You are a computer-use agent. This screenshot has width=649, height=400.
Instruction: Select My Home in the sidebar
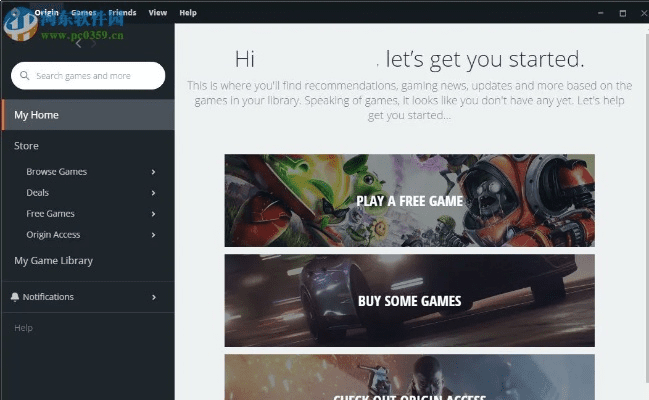pyautogui.click(x=37, y=115)
